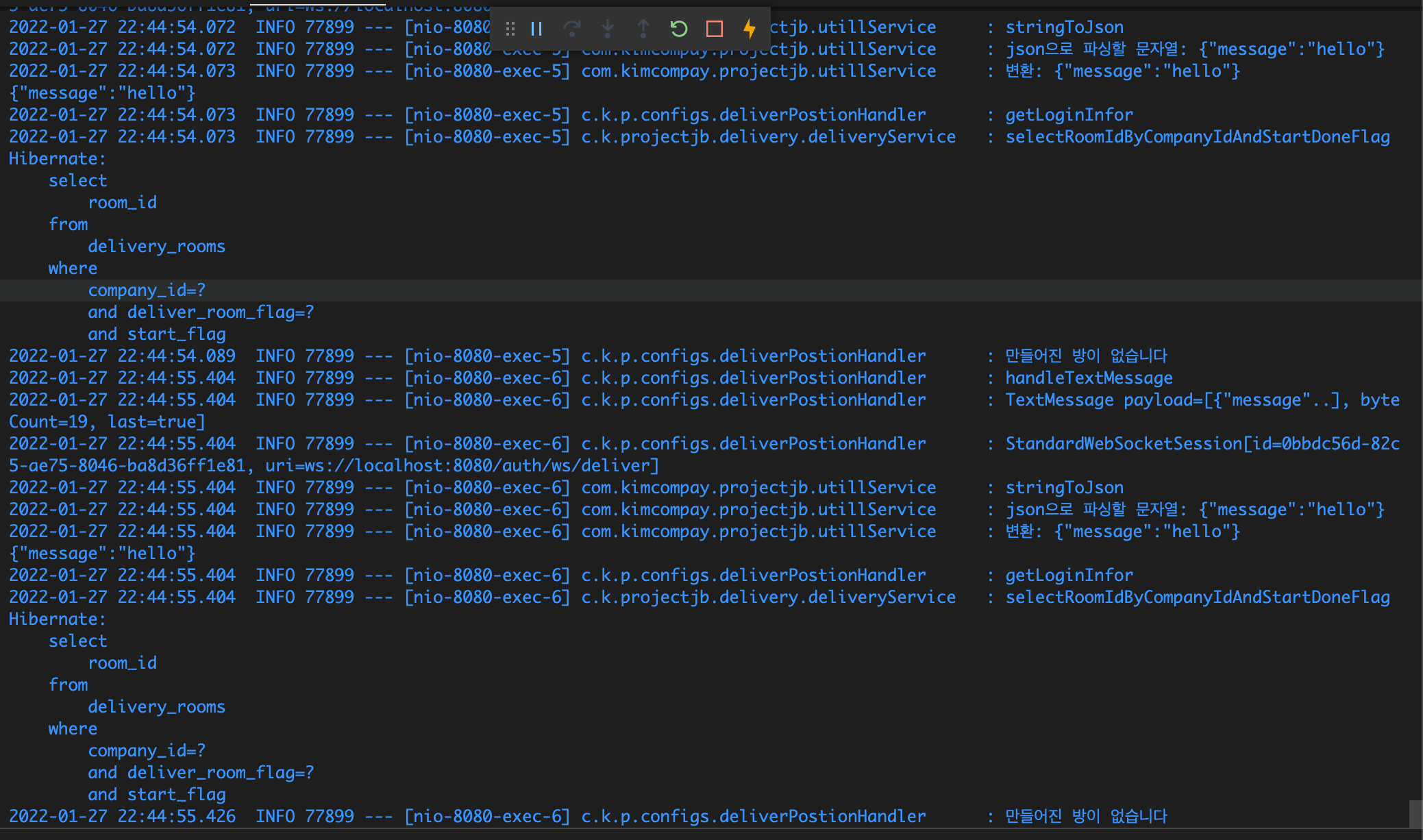Click selectRoomIdByCompanyIdAndStartDoneFlag on exec-6 thread
Screen dimensions: 1423x840
click(x=1197, y=597)
